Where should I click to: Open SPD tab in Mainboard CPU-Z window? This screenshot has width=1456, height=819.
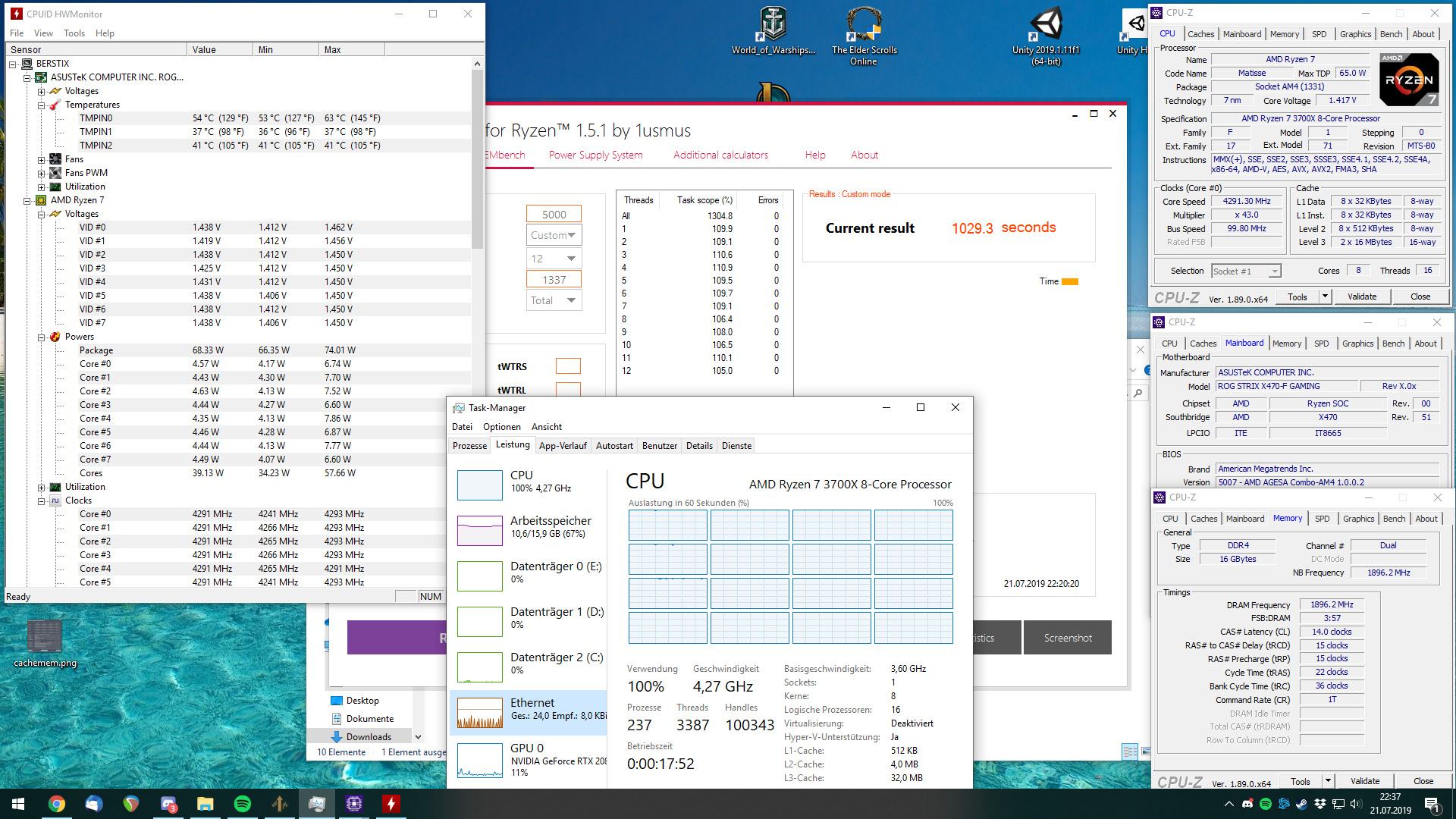click(x=1321, y=344)
